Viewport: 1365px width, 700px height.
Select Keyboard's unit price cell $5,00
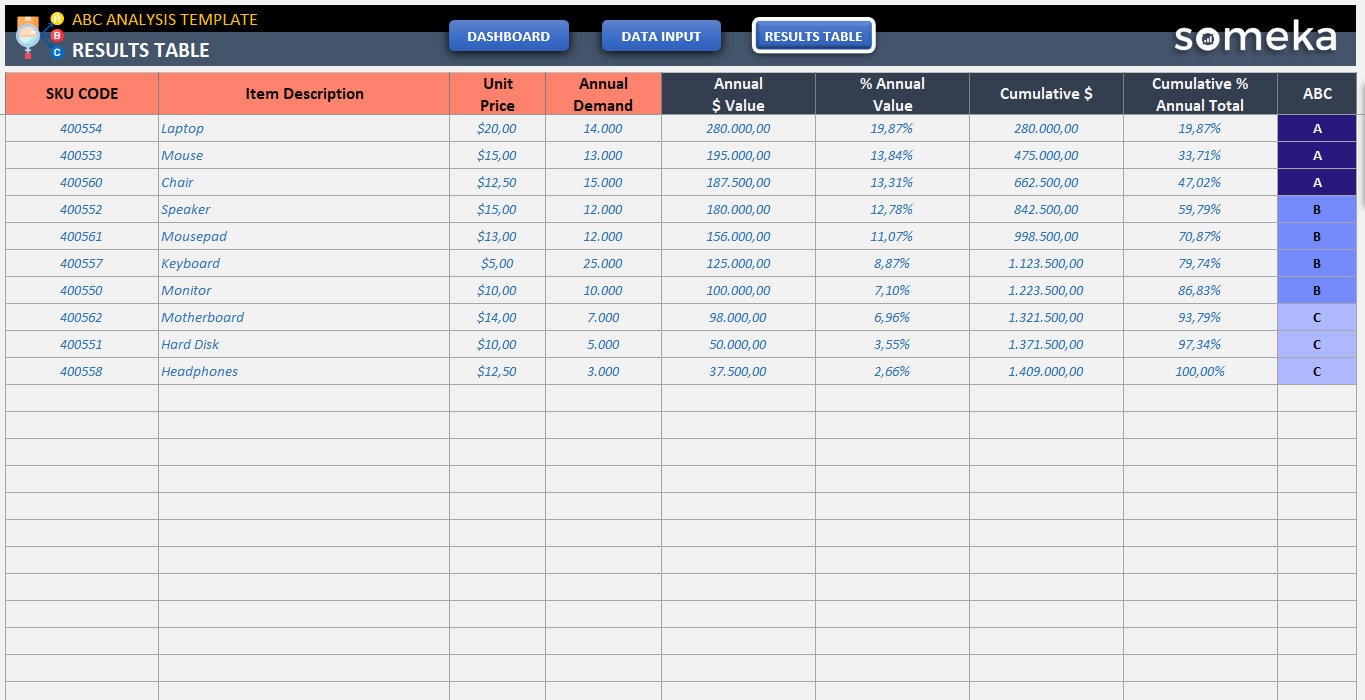[497, 263]
